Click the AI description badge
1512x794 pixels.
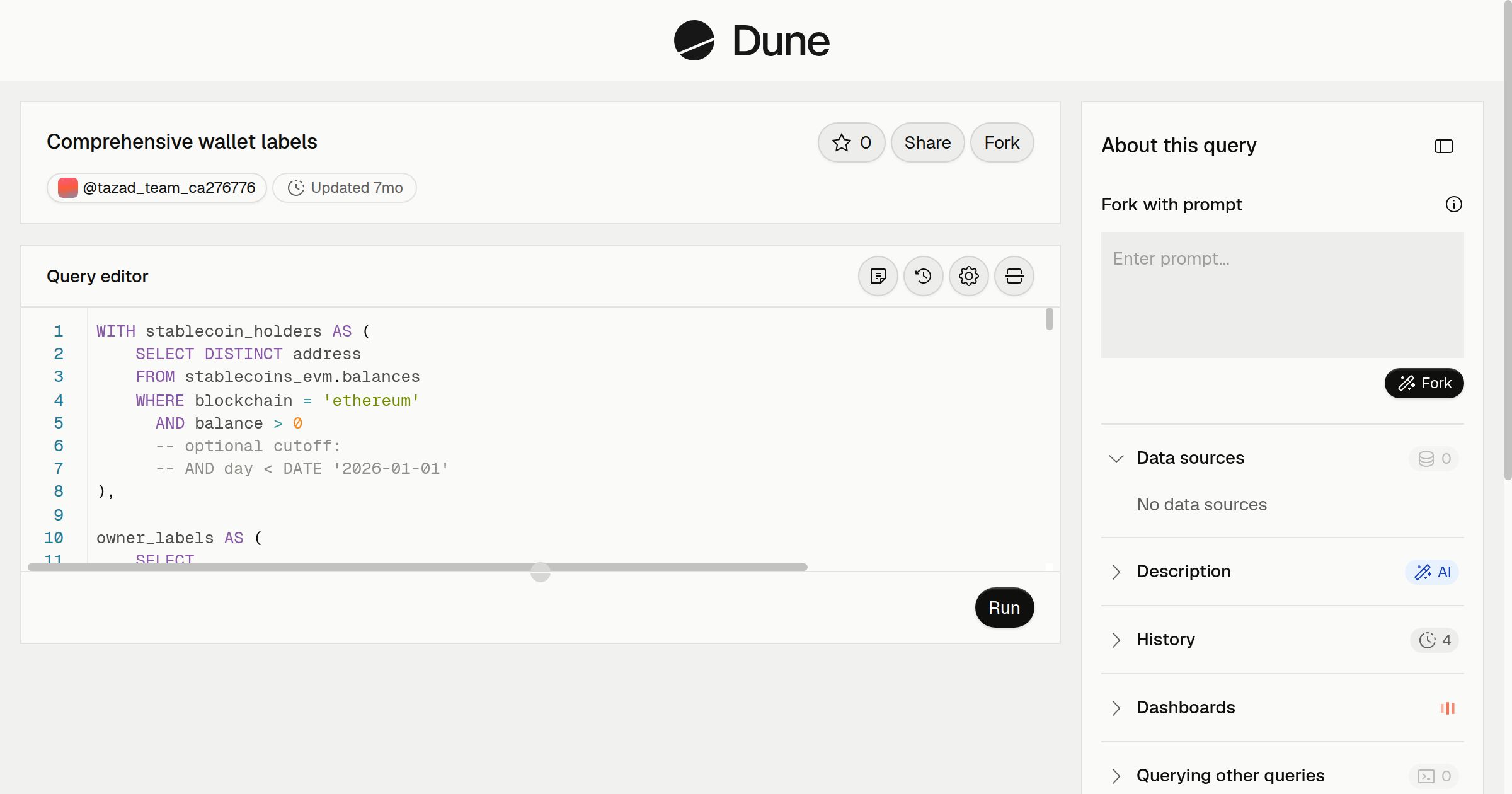point(1432,572)
